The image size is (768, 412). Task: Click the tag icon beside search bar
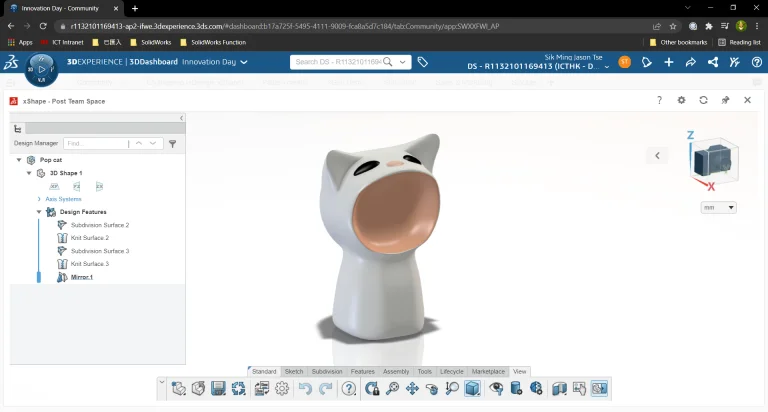coord(423,62)
